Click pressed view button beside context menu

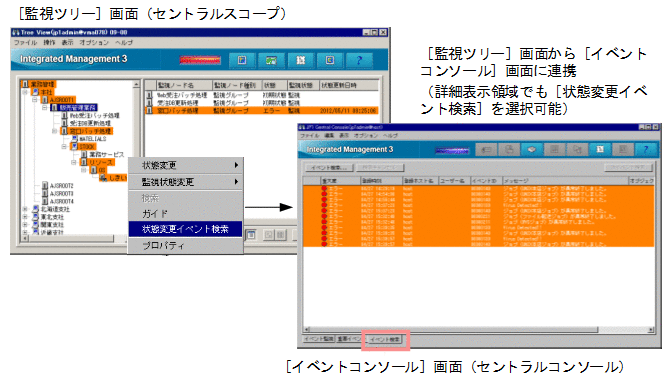pyautogui.click(x=251, y=235)
